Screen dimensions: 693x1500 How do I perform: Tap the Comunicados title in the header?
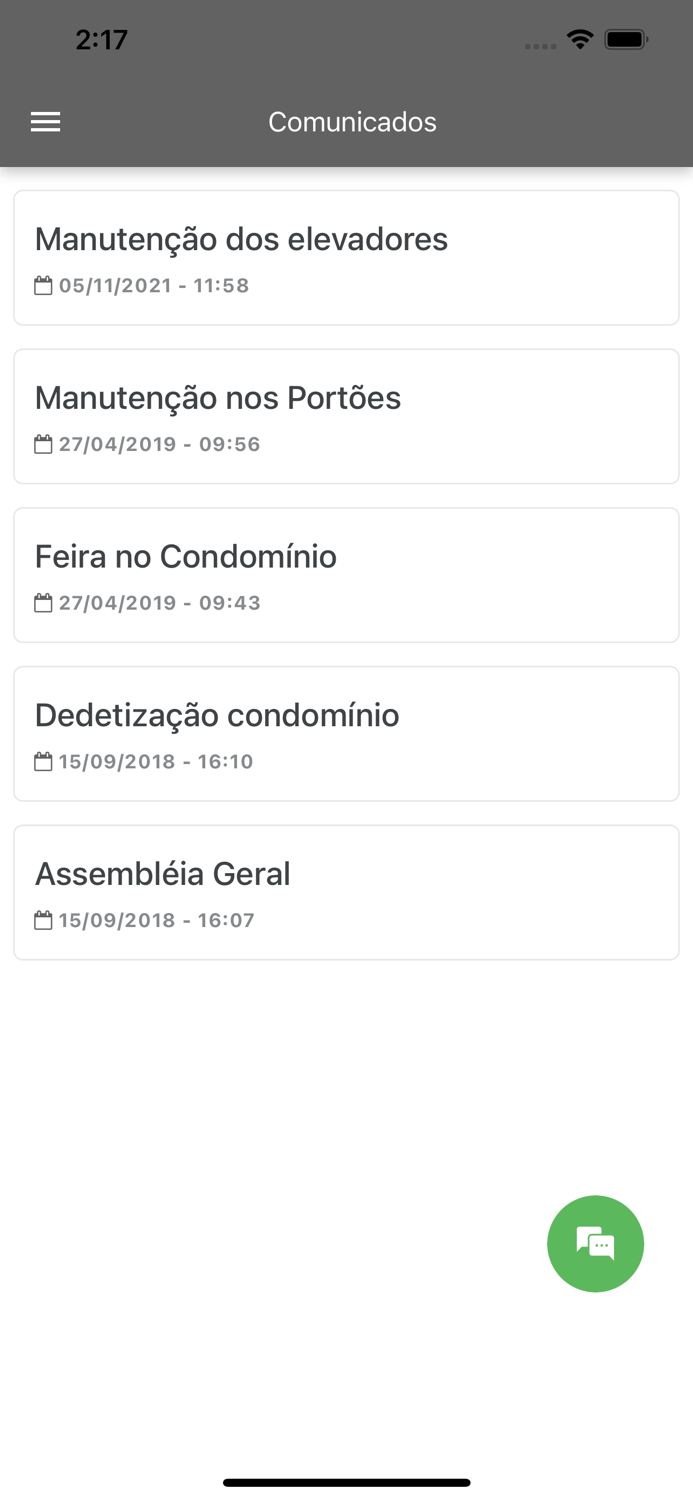coord(352,121)
